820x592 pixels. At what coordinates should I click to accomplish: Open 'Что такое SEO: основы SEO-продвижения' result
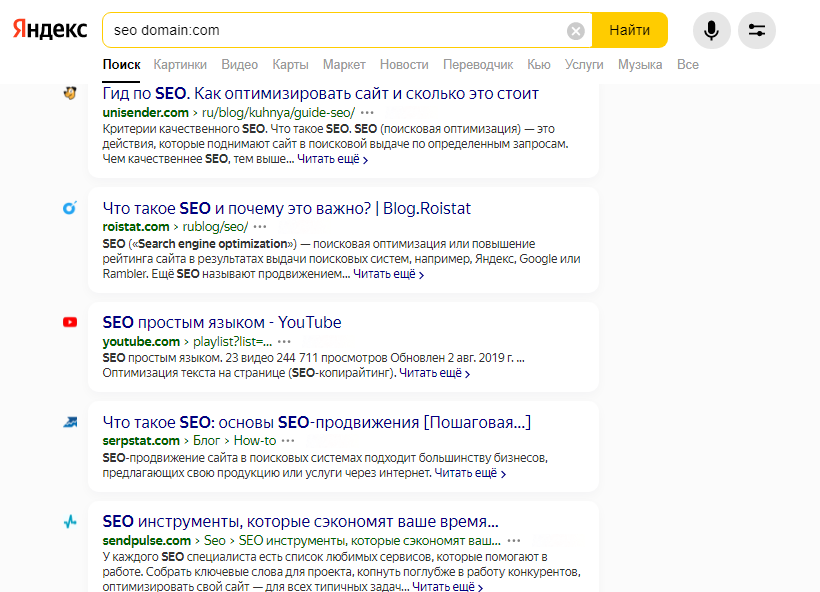point(316,422)
